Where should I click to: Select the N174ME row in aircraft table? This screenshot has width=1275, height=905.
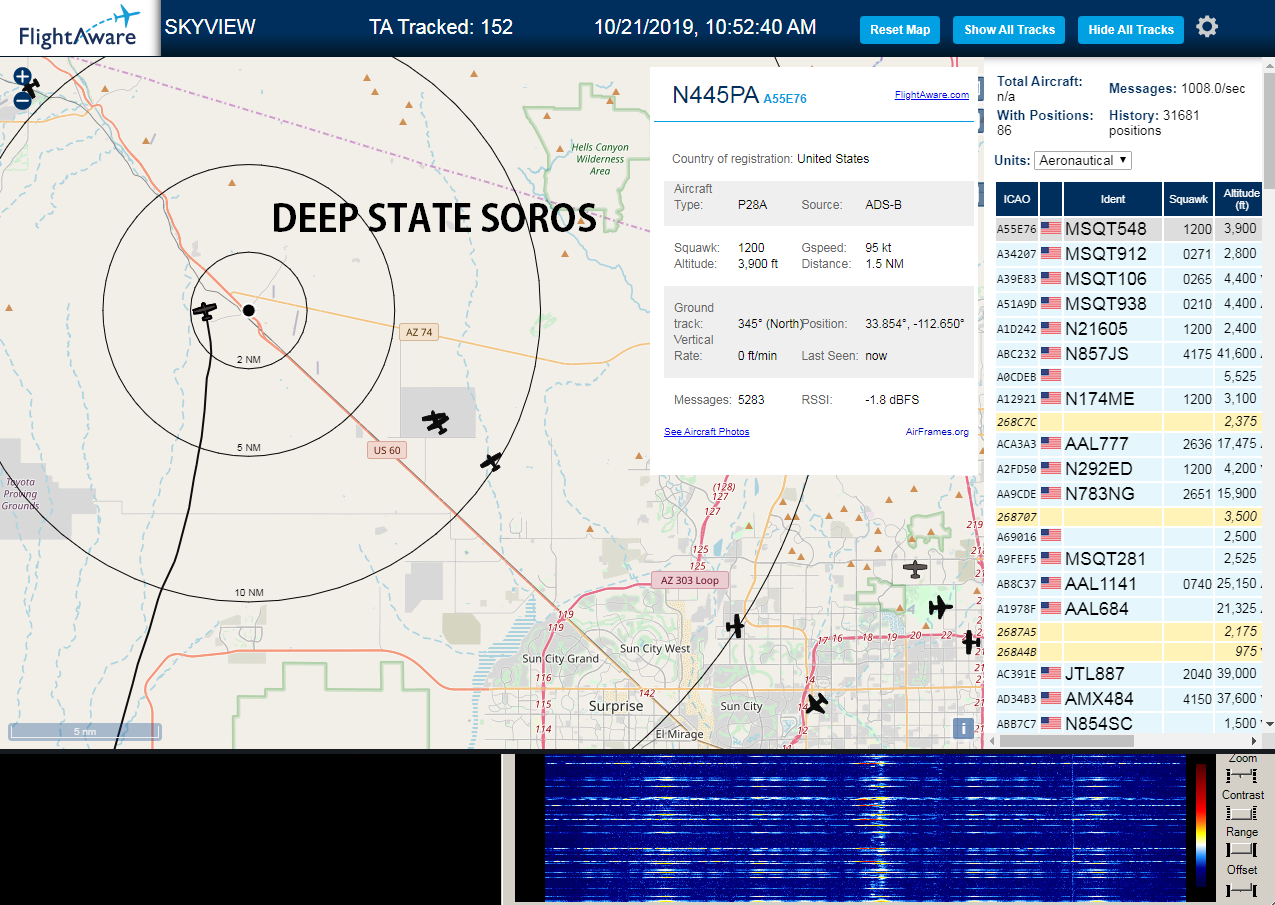[x=1130, y=399]
